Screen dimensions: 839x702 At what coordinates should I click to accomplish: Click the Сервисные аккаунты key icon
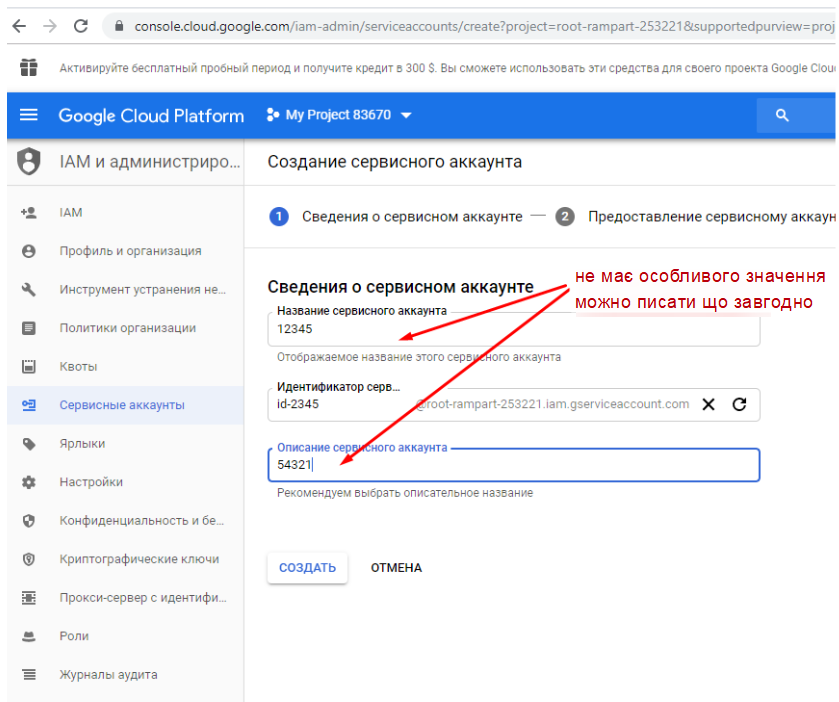pos(29,405)
